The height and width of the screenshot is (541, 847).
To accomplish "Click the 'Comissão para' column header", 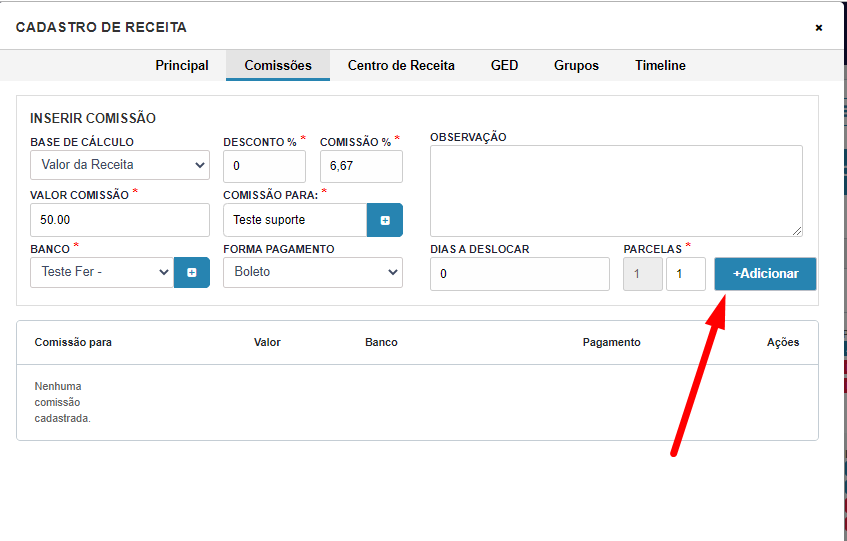I will tap(73, 342).
